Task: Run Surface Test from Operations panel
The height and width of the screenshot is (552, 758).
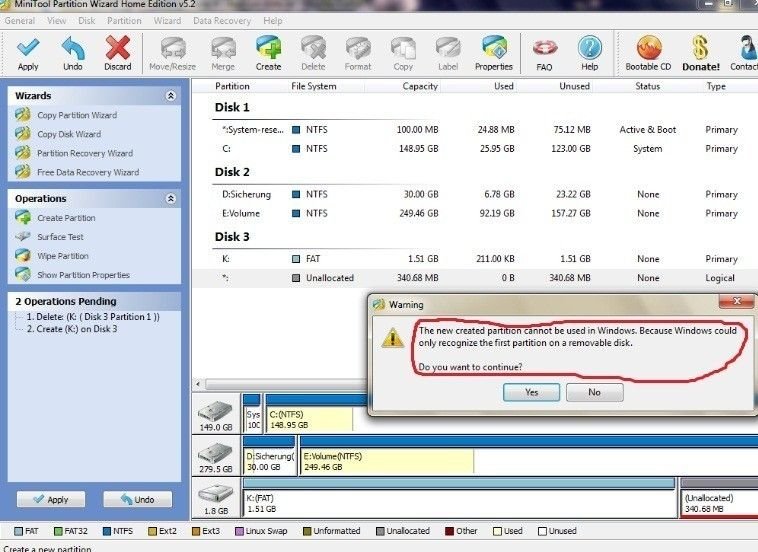Action: tap(60, 237)
